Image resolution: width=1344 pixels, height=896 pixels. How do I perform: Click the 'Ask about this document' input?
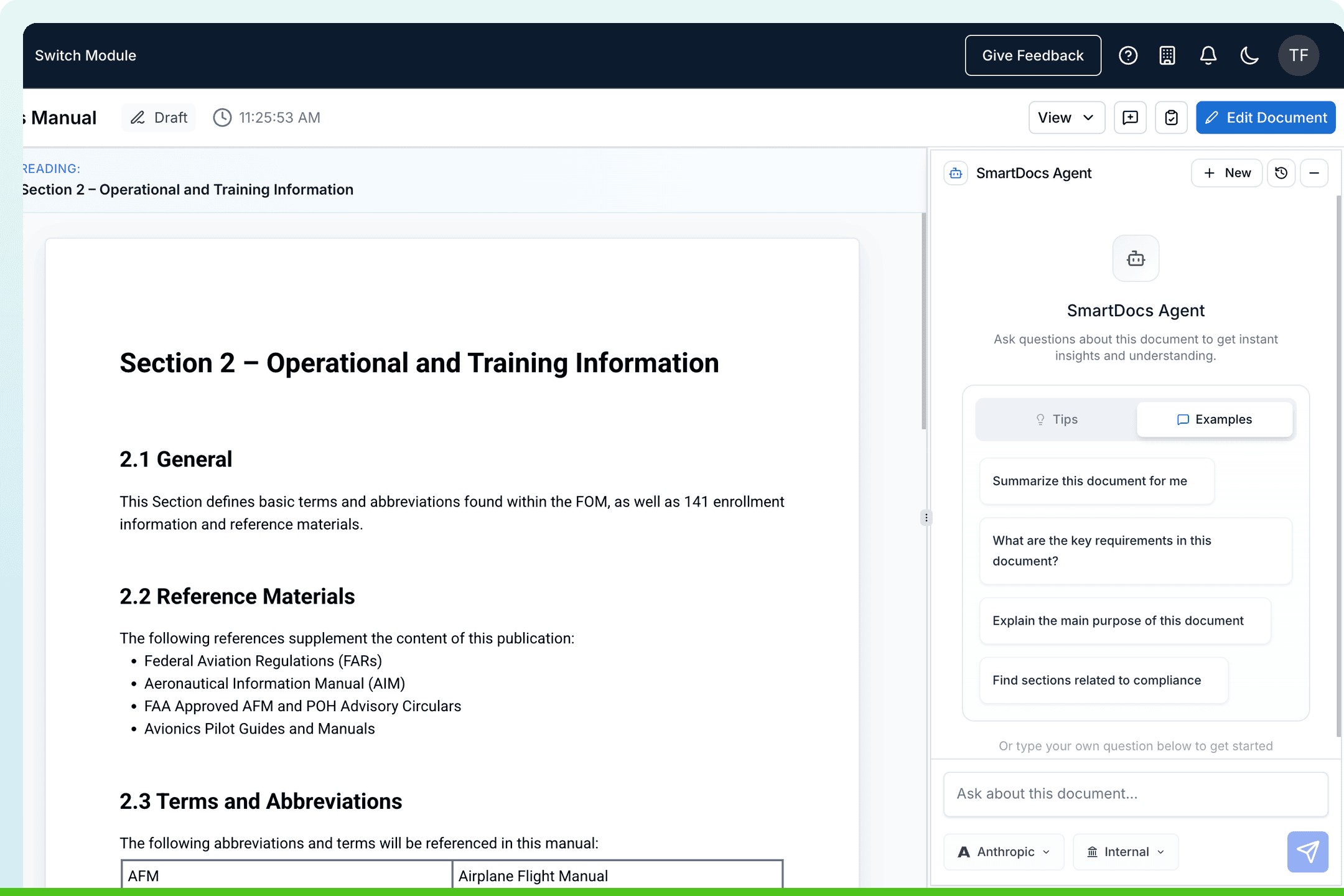(x=1136, y=794)
